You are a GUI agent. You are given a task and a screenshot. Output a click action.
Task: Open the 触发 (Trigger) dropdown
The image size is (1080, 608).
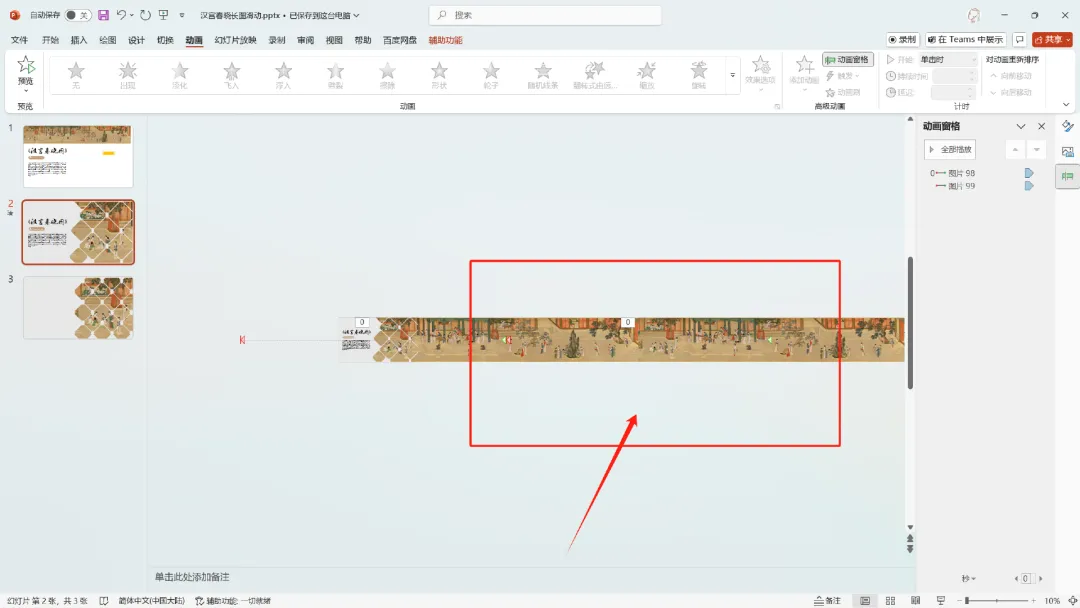point(843,76)
